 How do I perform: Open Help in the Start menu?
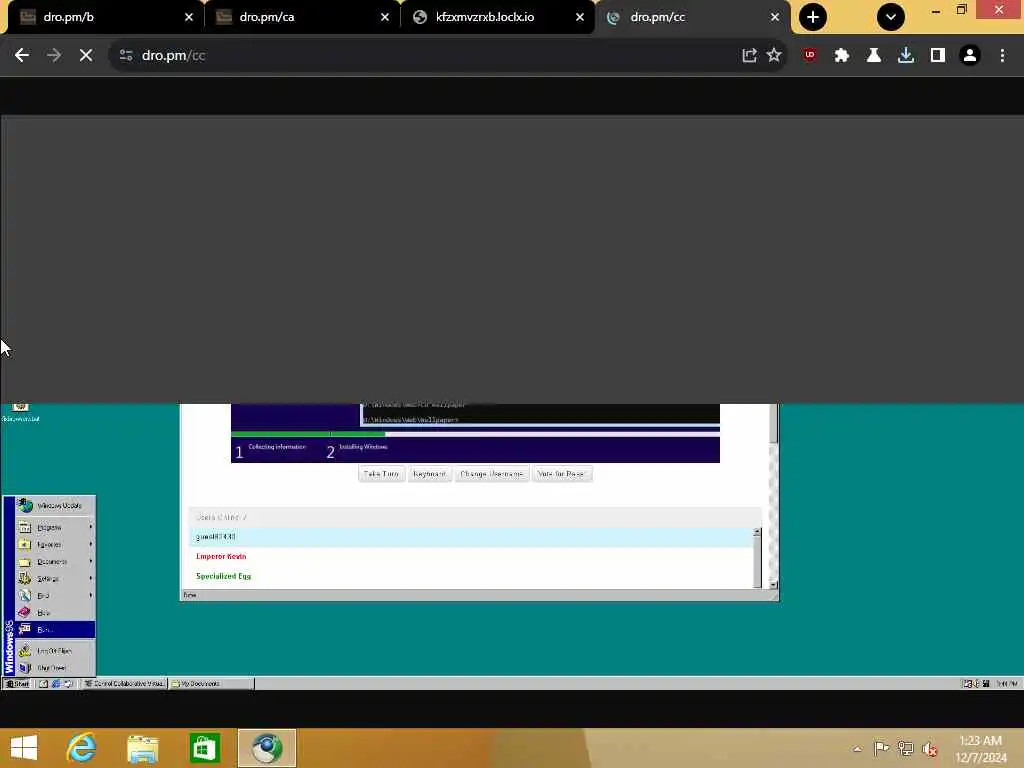point(56,613)
